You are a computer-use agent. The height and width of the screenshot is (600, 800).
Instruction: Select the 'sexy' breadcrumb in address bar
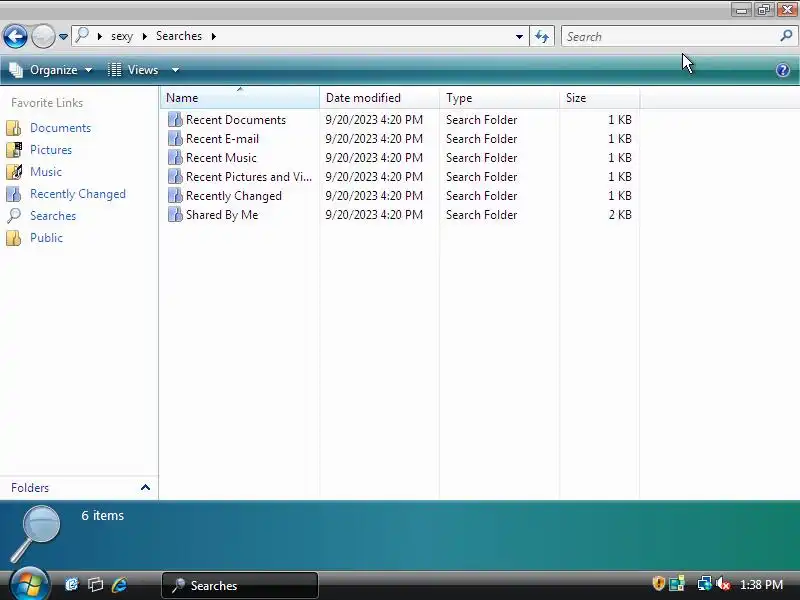121,36
